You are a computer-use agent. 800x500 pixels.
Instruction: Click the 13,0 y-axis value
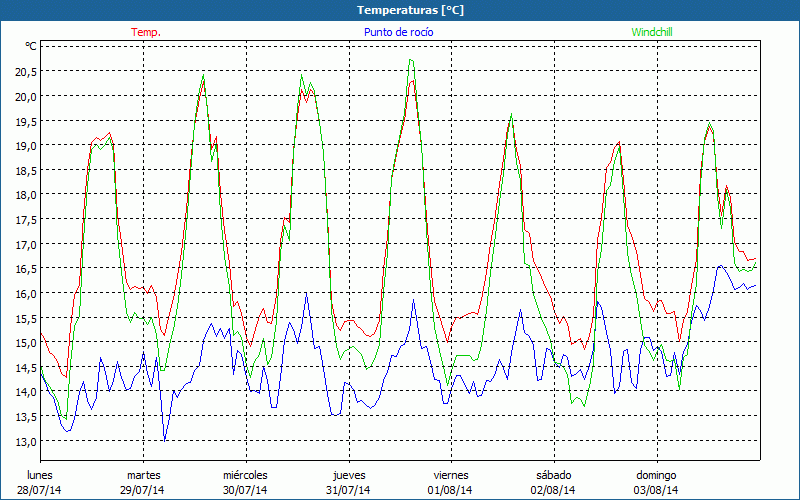click(25, 441)
